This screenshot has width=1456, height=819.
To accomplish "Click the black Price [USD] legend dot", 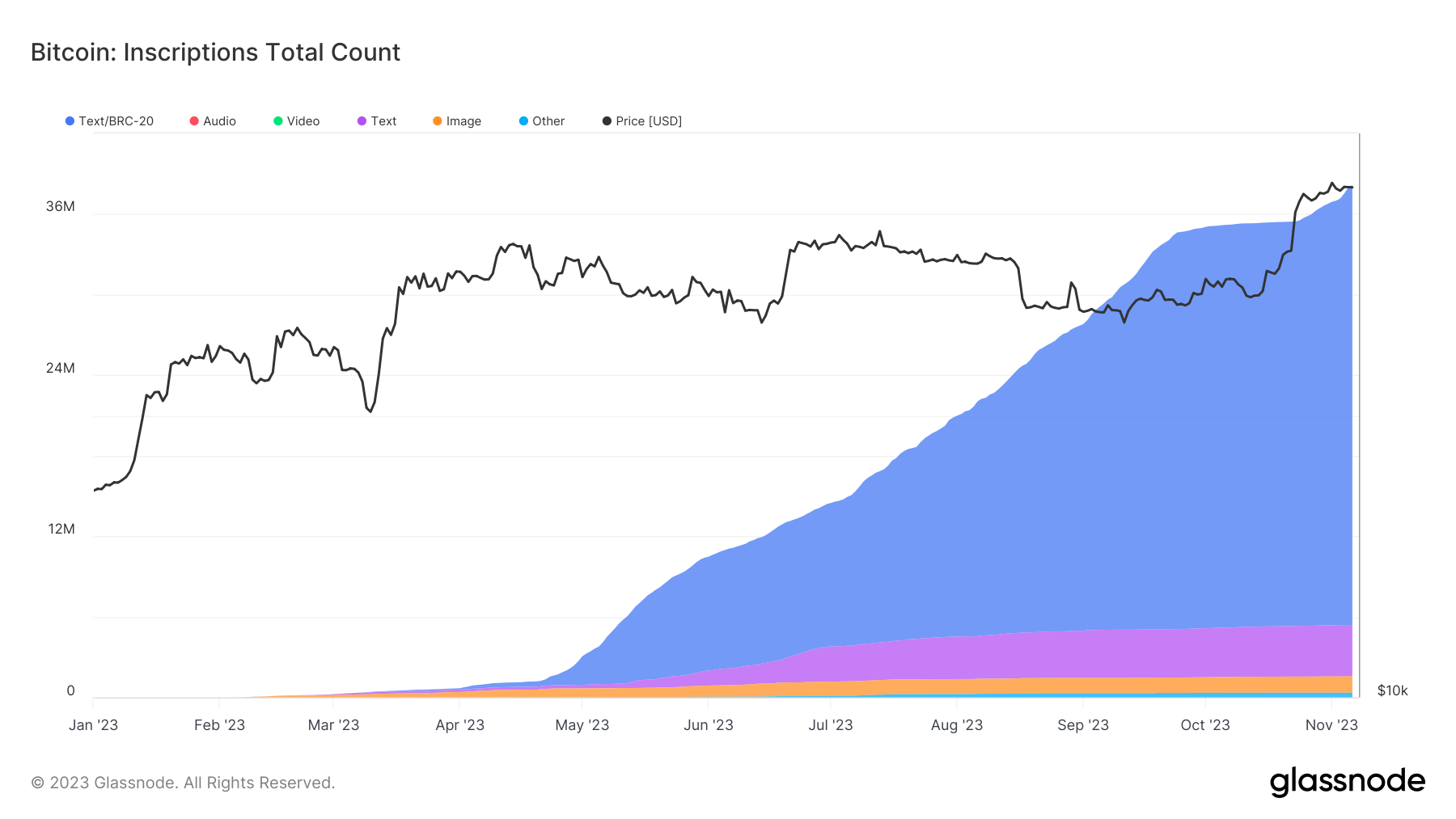I will [607, 121].
